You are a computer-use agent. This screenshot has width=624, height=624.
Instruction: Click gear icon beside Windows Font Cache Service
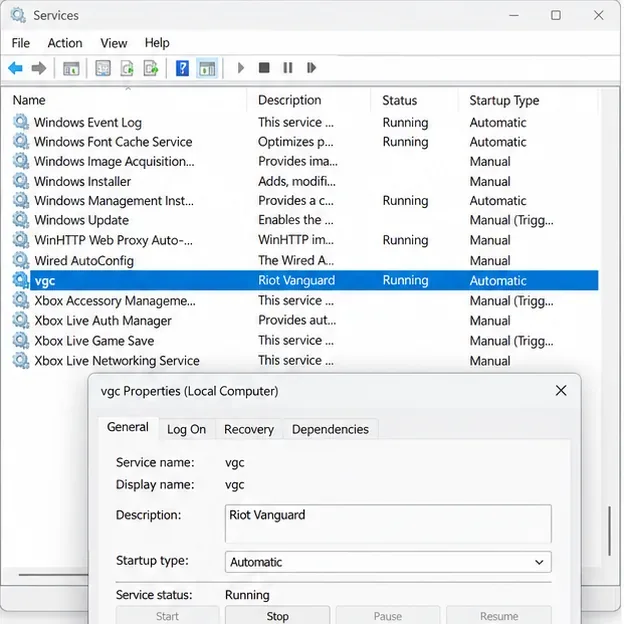[21, 141]
